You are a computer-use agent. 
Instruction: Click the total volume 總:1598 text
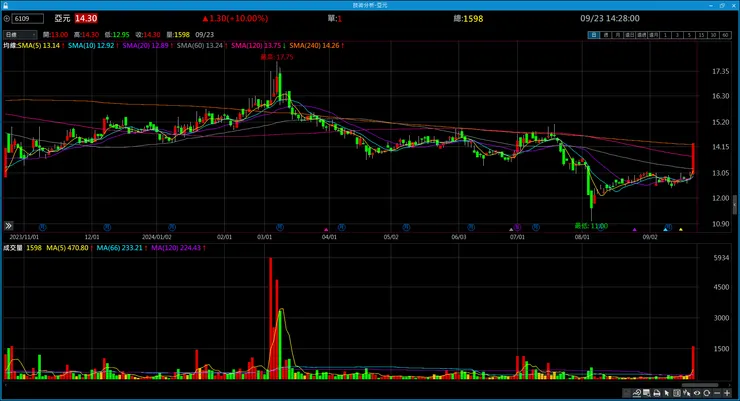pyautogui.click(x=468, y=18)
